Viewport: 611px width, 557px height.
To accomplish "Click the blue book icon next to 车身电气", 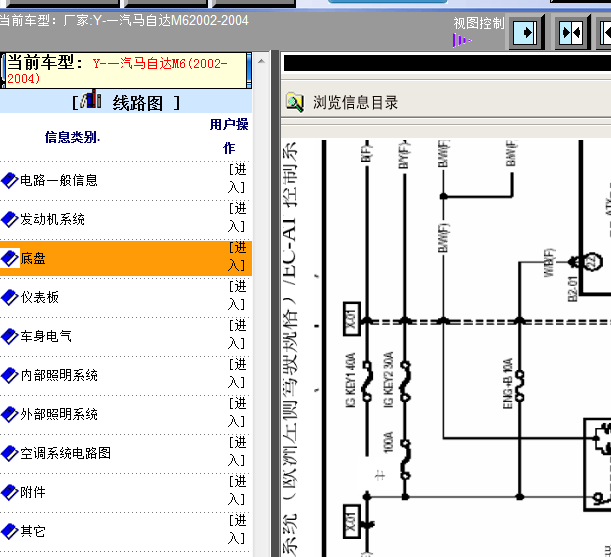I will coord(10,336).
